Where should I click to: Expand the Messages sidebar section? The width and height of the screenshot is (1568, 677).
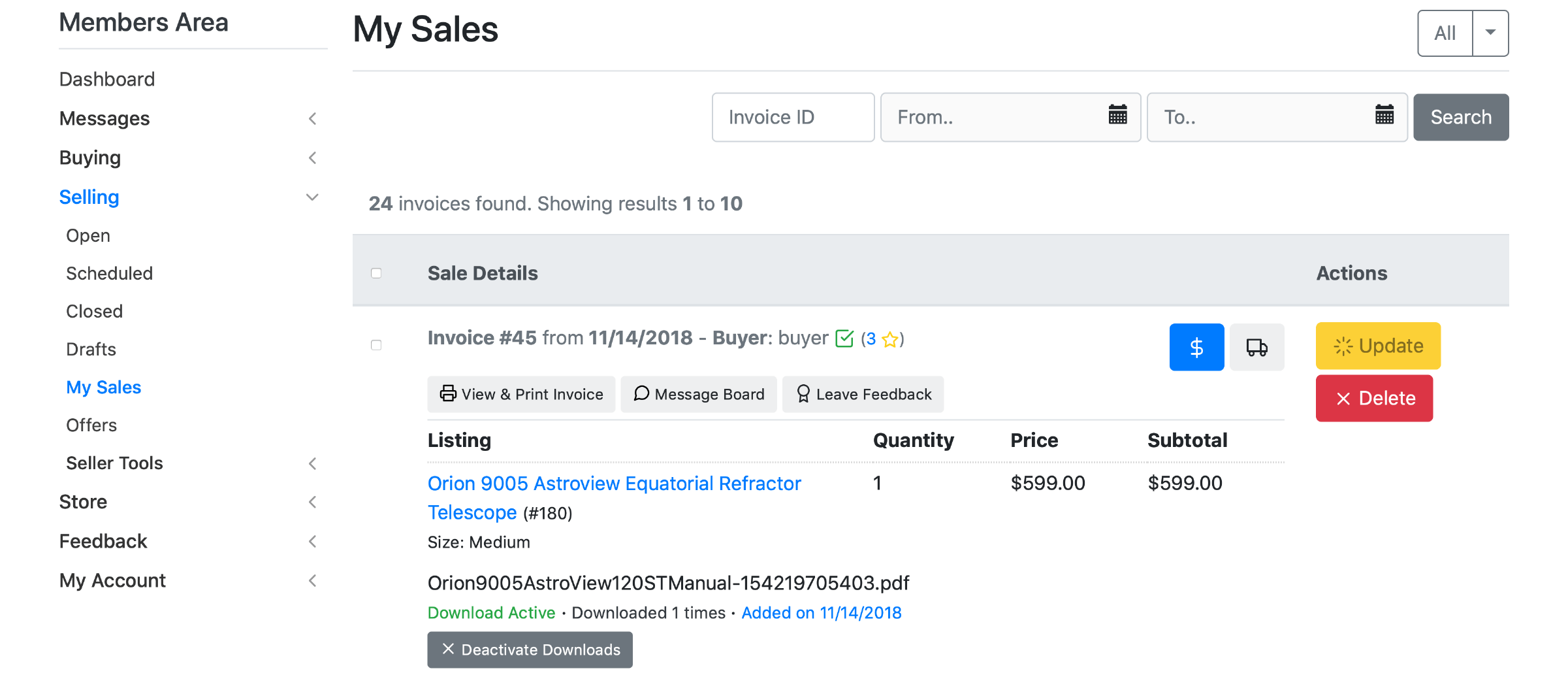click(x=312, y=118)
